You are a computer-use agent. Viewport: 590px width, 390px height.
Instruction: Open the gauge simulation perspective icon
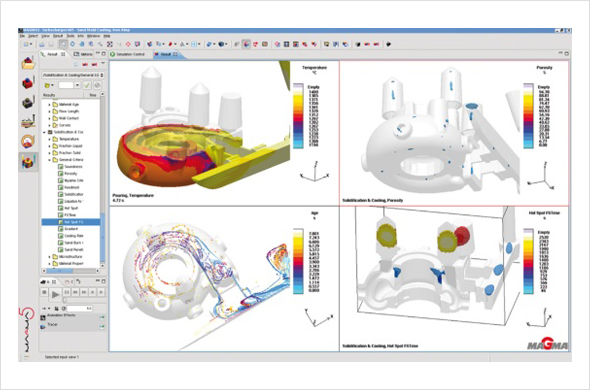click(28, 141)
